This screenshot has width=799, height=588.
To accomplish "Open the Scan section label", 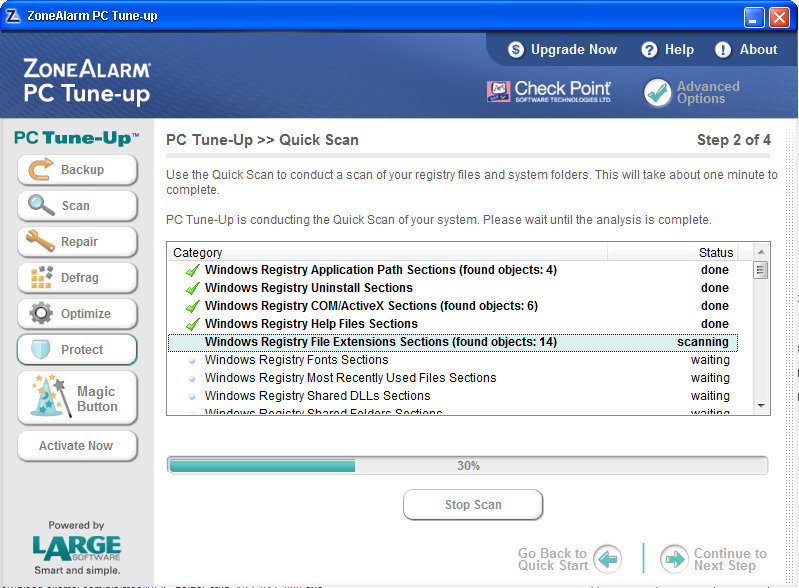I will point(75,205).
